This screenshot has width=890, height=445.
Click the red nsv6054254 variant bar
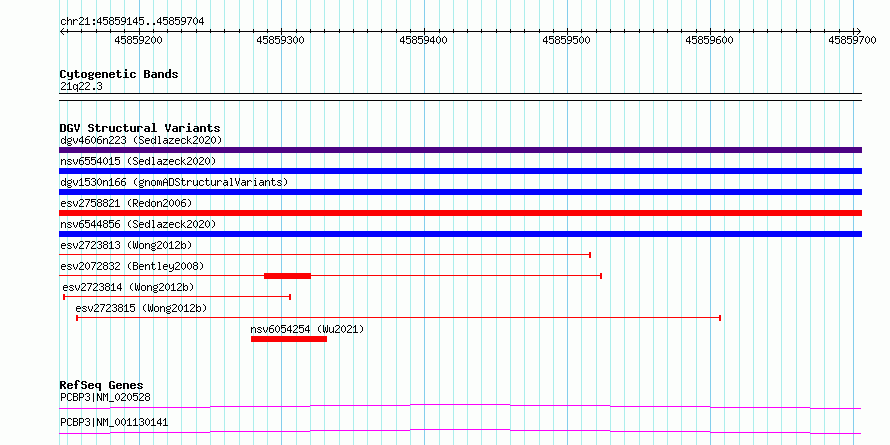click(x=289, y=339)
